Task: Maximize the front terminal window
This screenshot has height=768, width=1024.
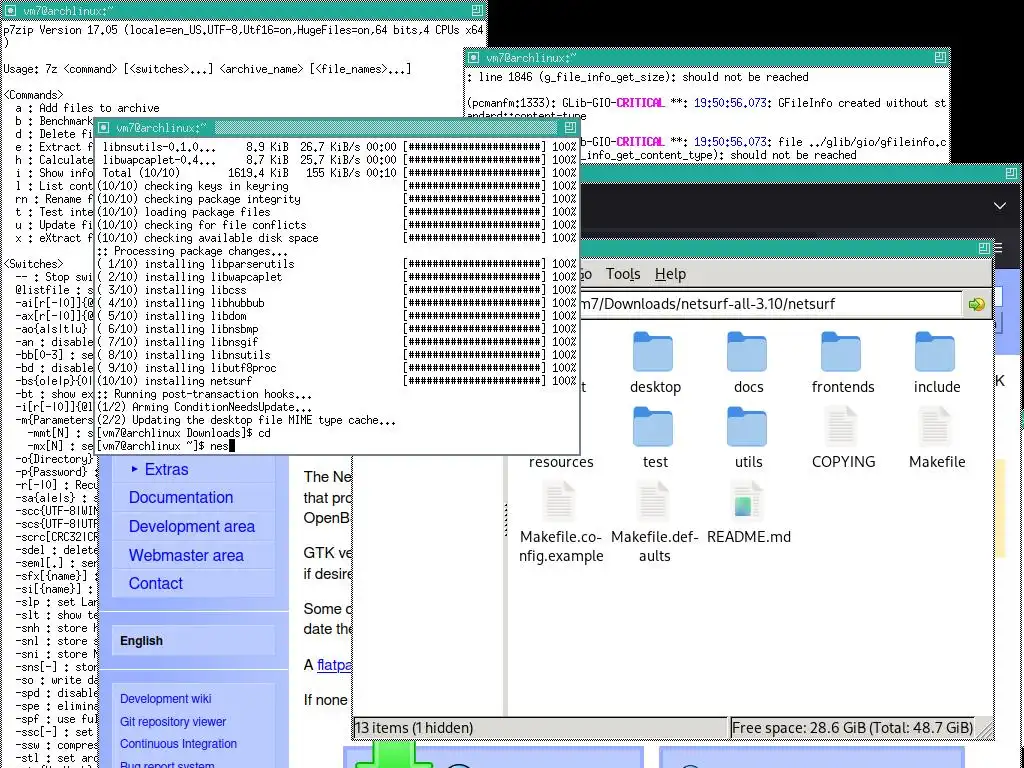Action: click(569, 127)
